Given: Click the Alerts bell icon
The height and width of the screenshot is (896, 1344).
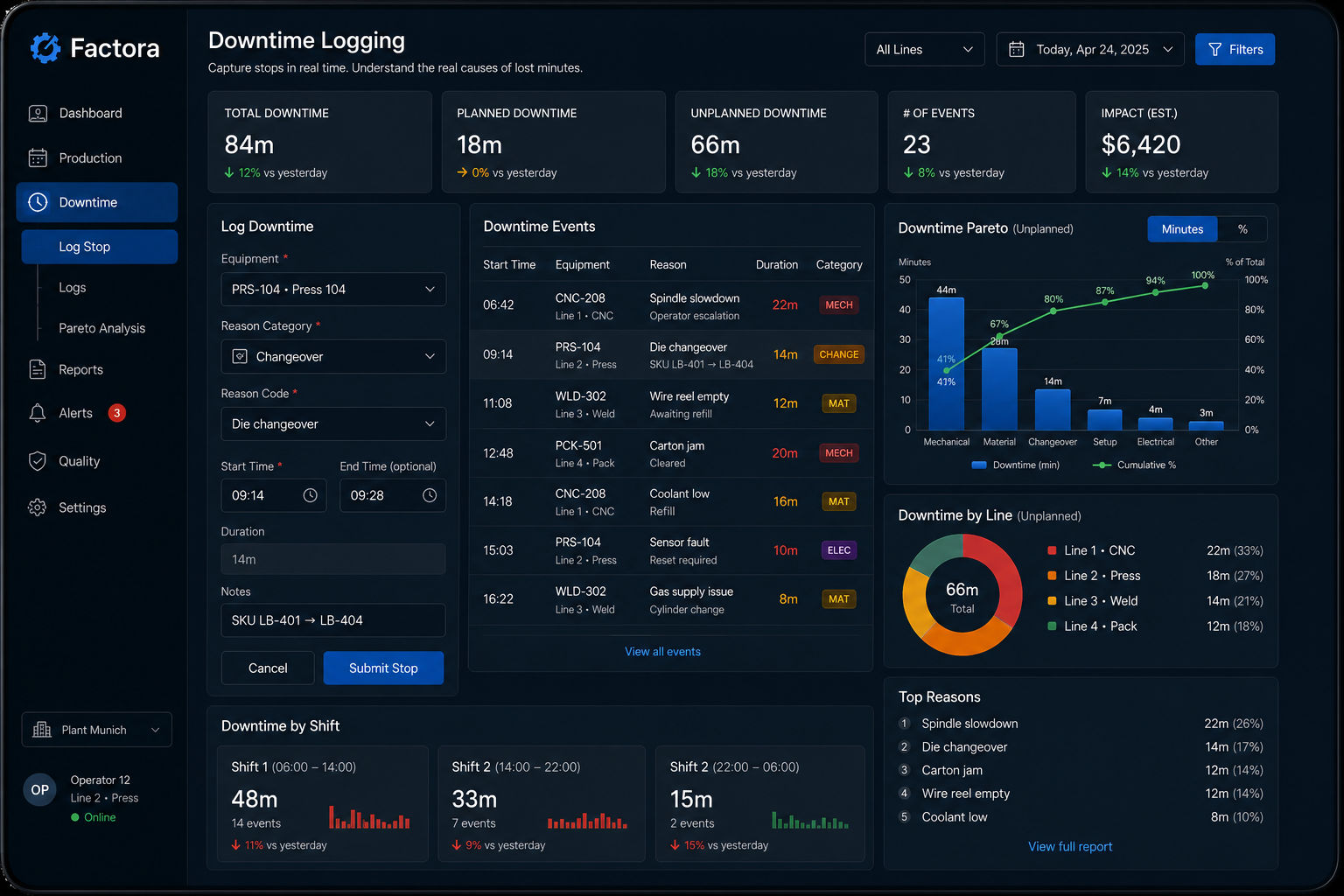Looking at the screenshot, I should 38,413.
